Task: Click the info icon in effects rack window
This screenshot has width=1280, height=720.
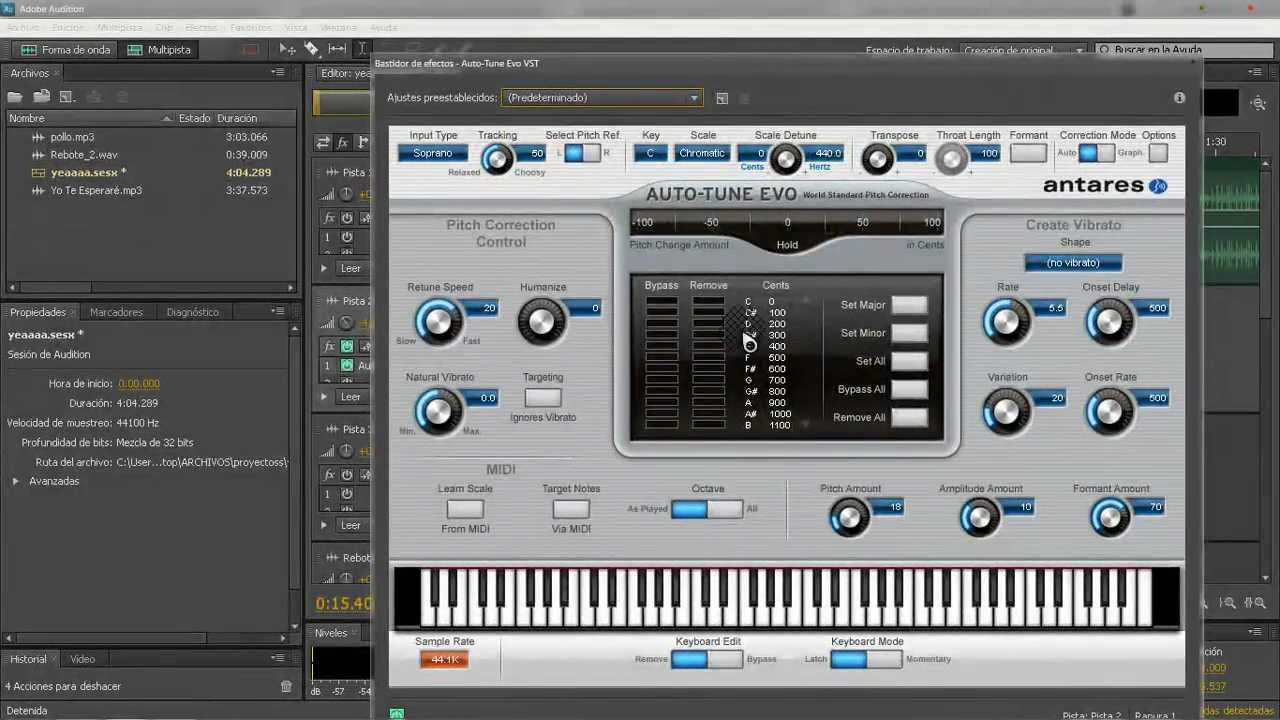Action: click(x=1179, y=98)
